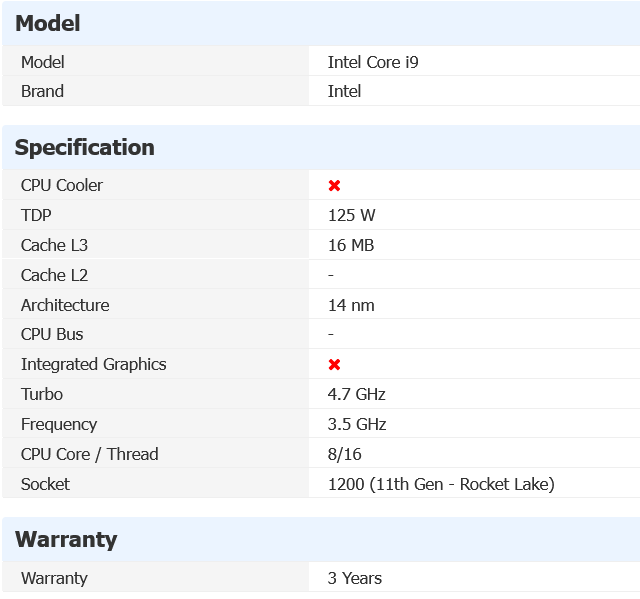Click the 8/16 core thread value

point(344,454)
